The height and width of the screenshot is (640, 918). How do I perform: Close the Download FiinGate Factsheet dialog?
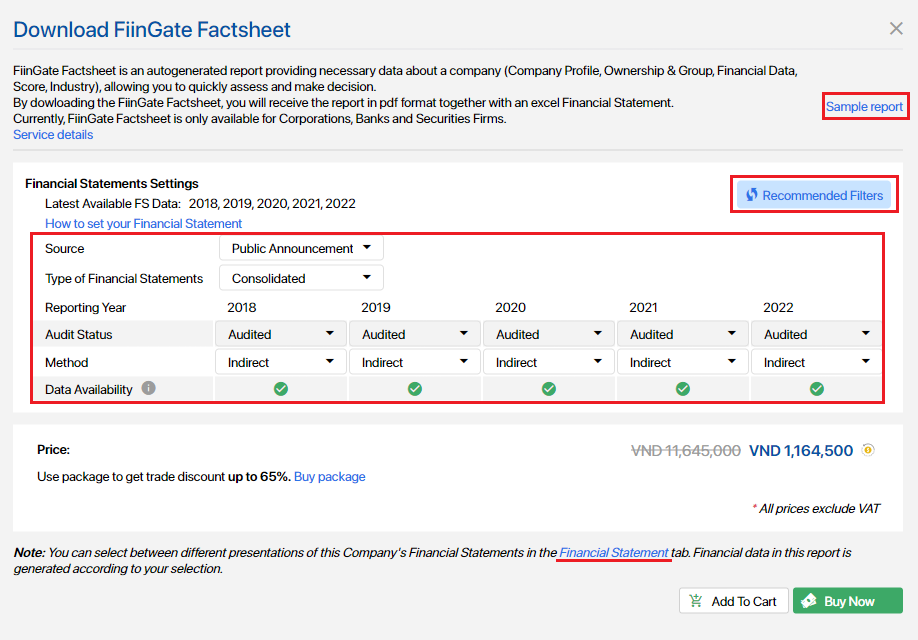[x=896, y=29]
